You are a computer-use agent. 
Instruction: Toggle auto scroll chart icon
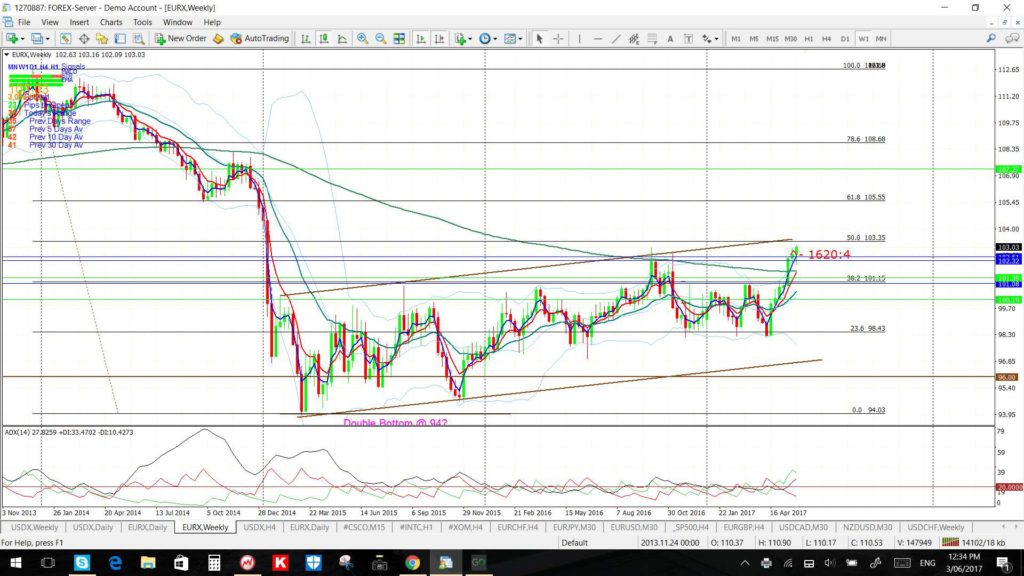(x=421, y=39)
